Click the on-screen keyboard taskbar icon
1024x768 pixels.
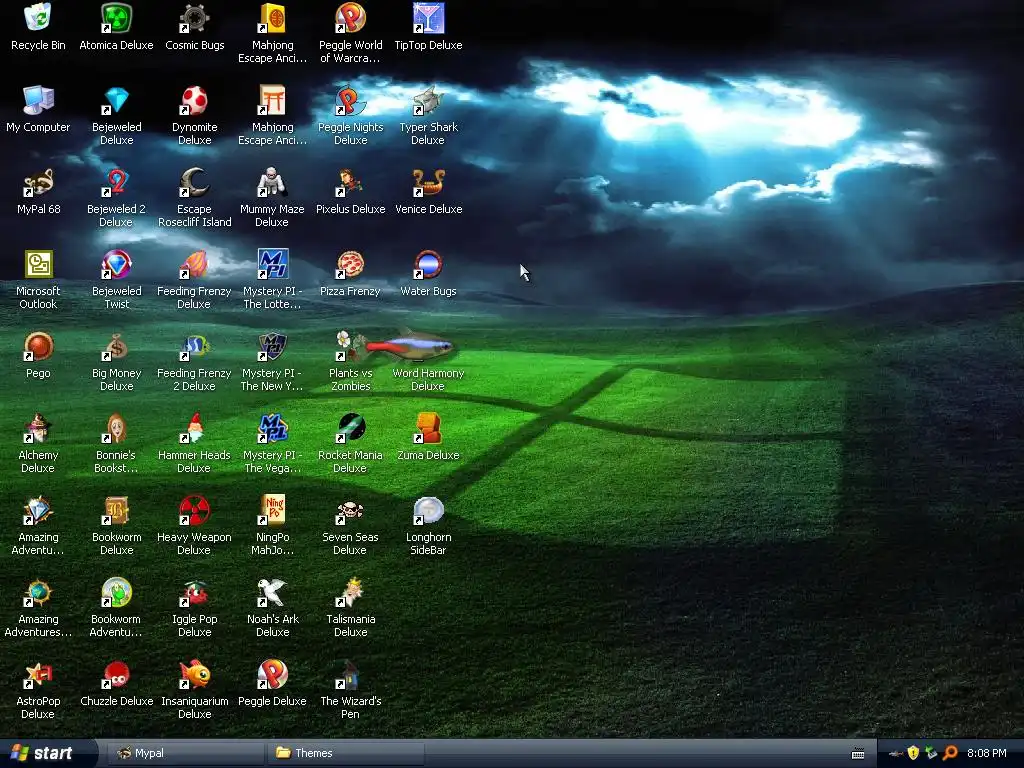click(858, 754)
